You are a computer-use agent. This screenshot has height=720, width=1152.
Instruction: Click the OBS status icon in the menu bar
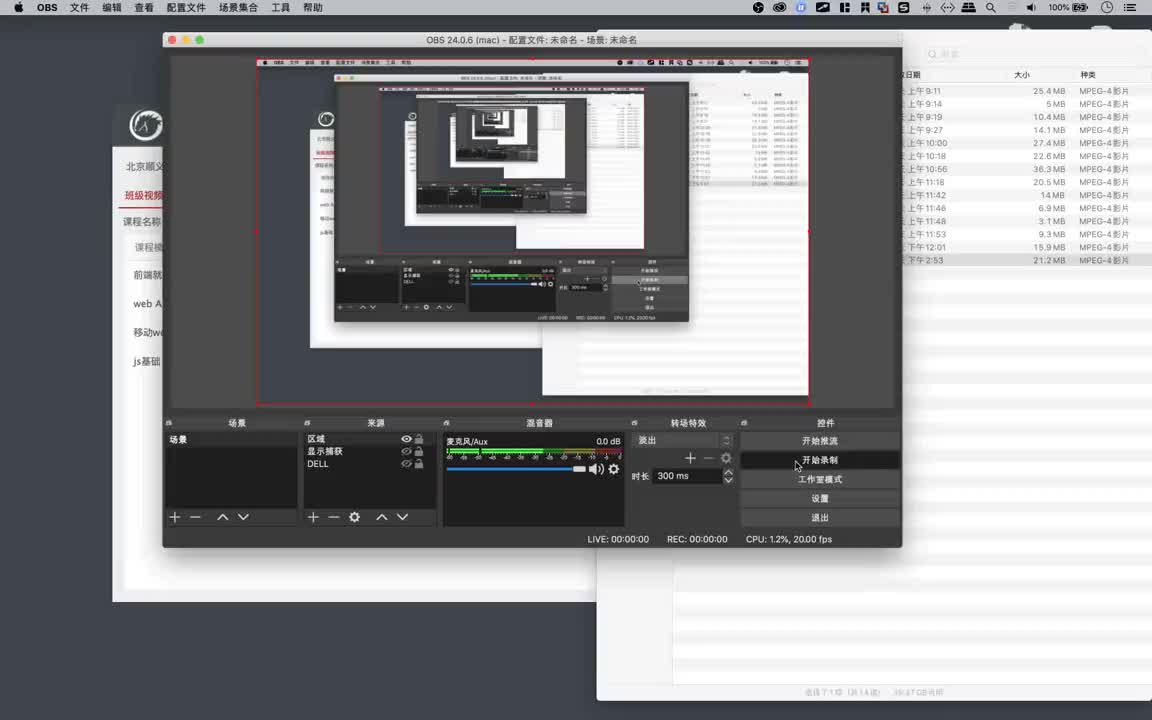[x=758, y=7]
